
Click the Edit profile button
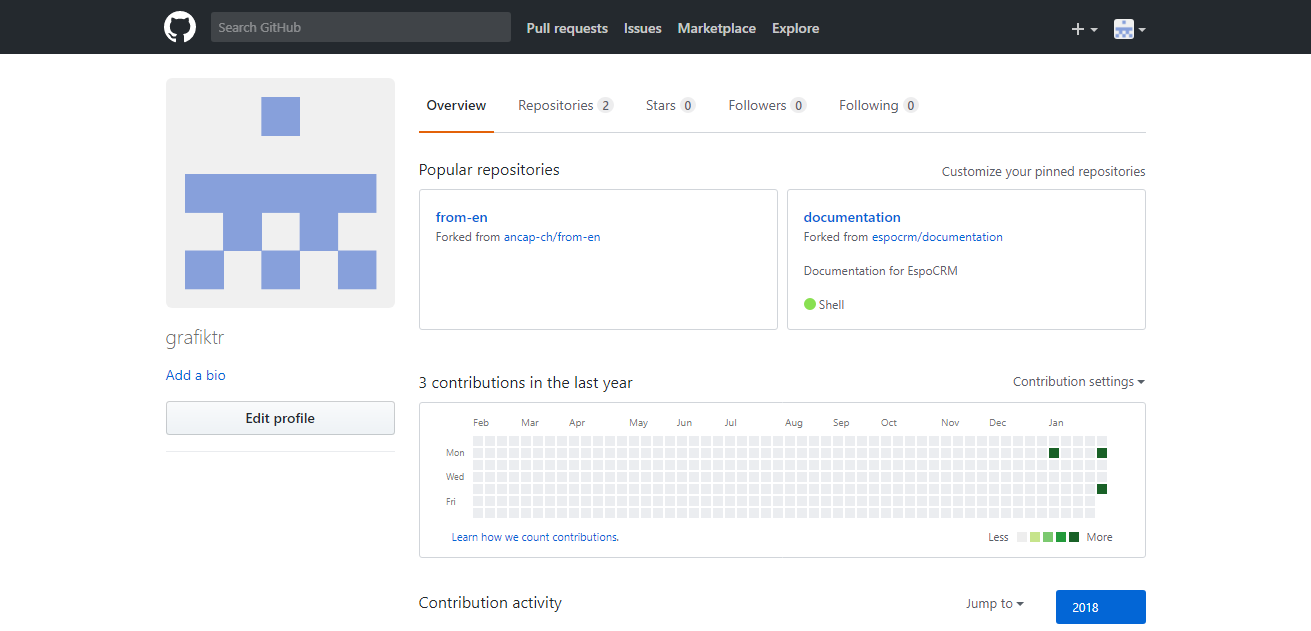280,418
